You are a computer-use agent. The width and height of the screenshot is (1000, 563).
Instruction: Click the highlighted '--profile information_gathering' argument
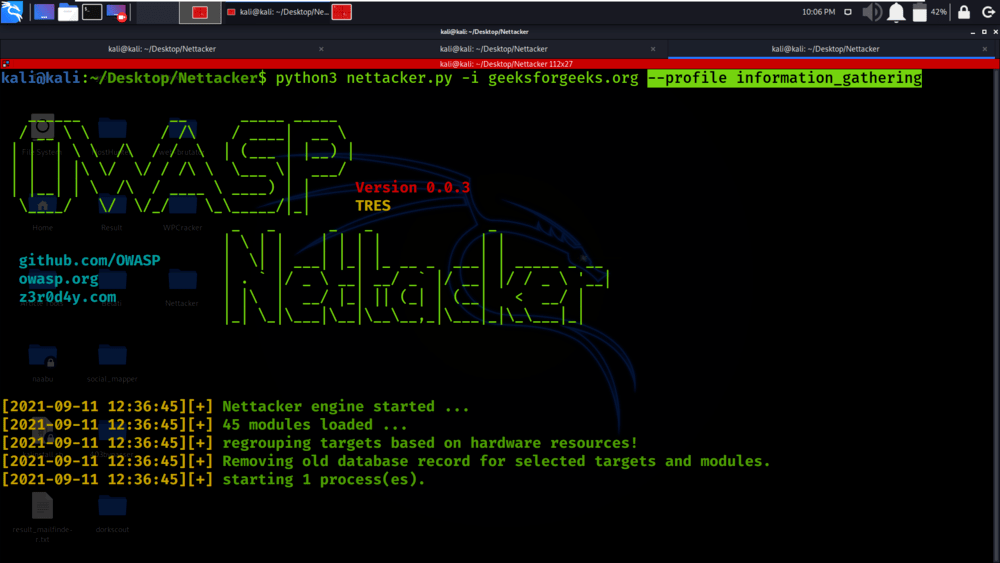[x=784, y=78]
